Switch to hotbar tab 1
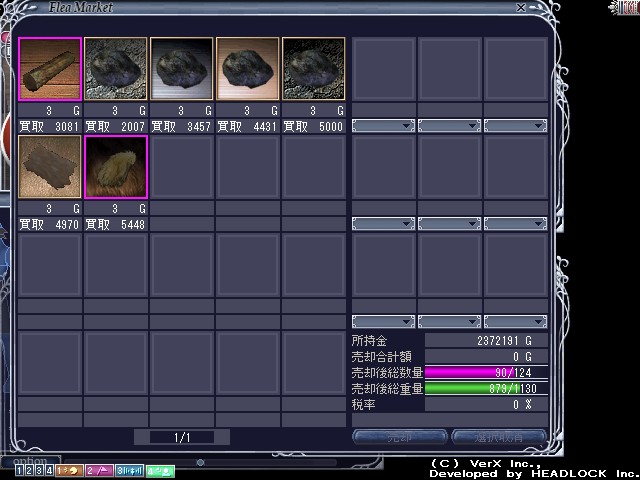 click(x=20, y=469)
